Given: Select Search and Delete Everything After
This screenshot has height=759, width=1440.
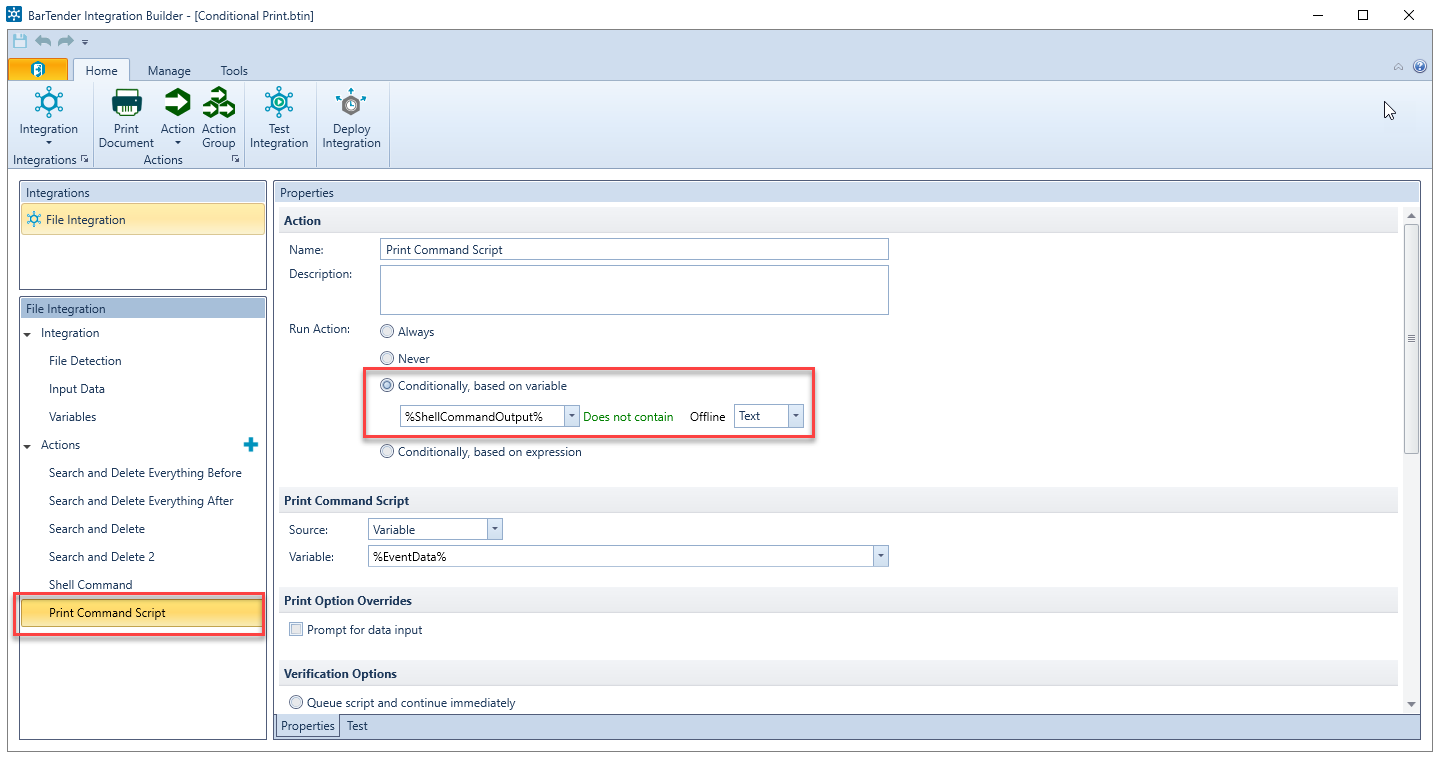Looking at the screenshot, I should click(x=141, y=501).
